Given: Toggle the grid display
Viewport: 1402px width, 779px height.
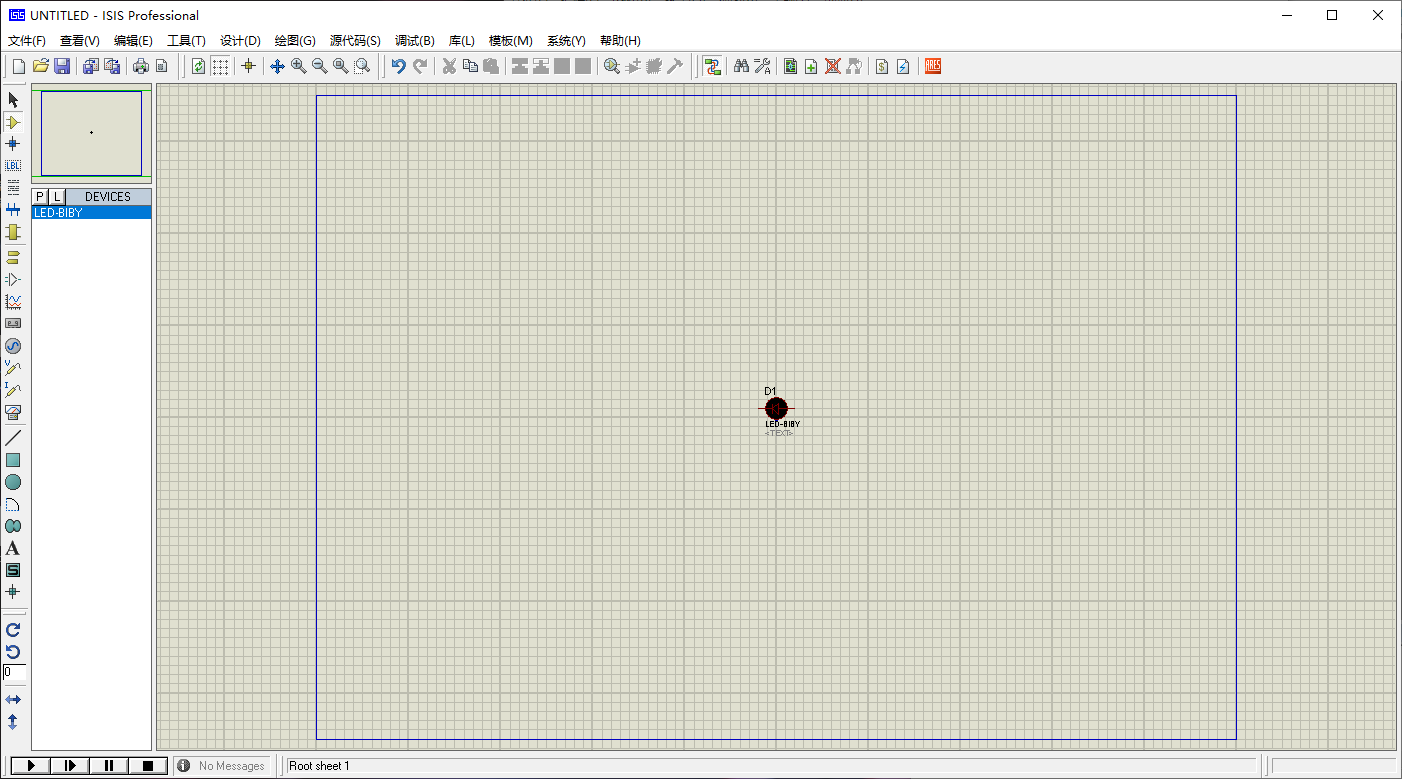Looking at the screenshot, I should [220, 66].
